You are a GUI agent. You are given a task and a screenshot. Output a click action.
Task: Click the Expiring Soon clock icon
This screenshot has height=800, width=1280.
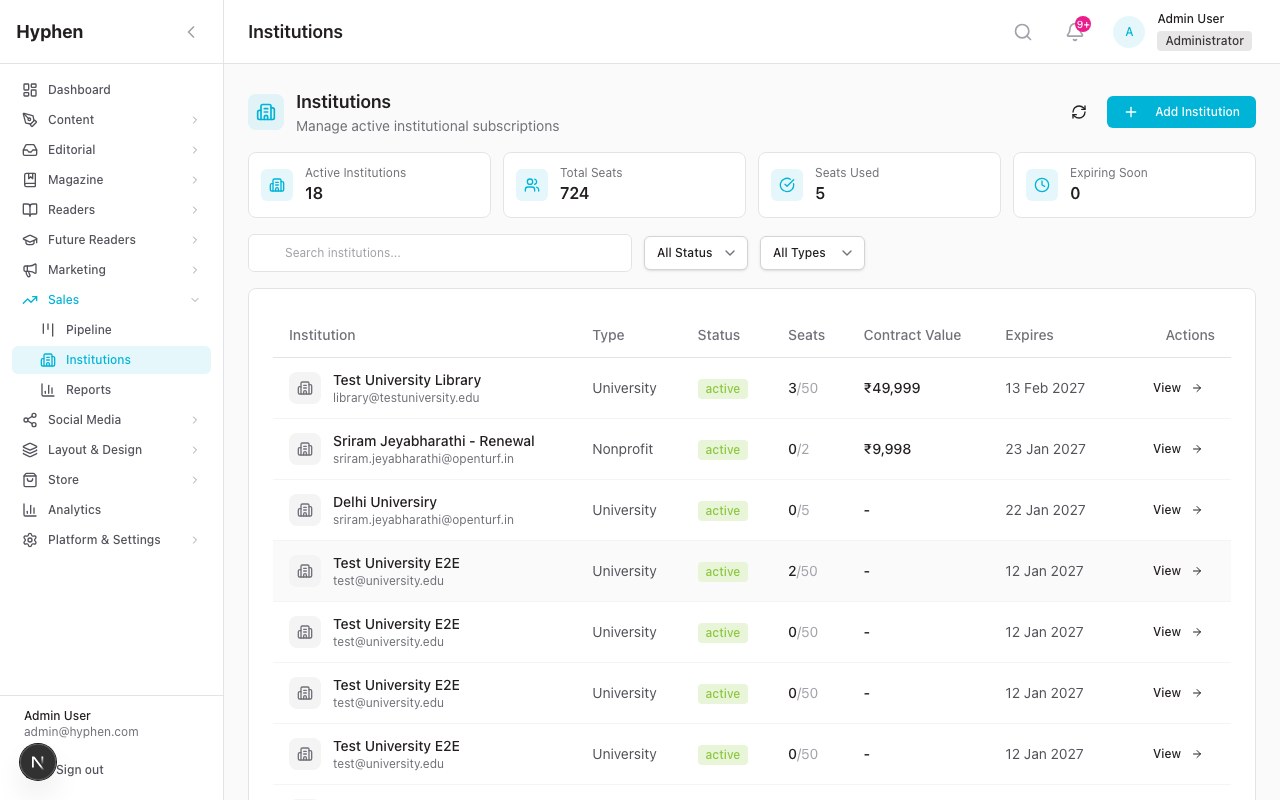click(x=1041, y=185)
